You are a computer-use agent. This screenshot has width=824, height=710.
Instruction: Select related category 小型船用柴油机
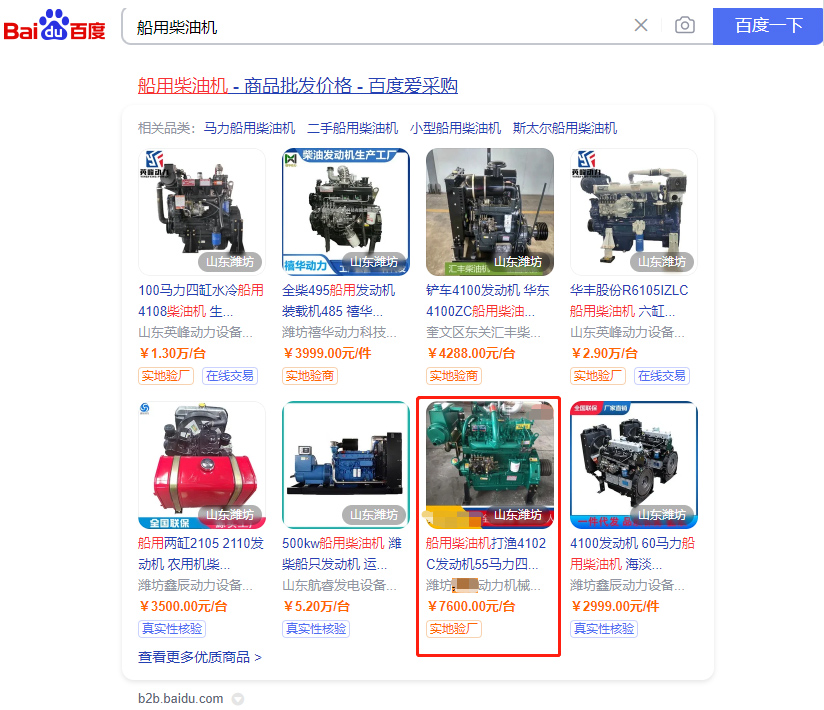[455, 128]
